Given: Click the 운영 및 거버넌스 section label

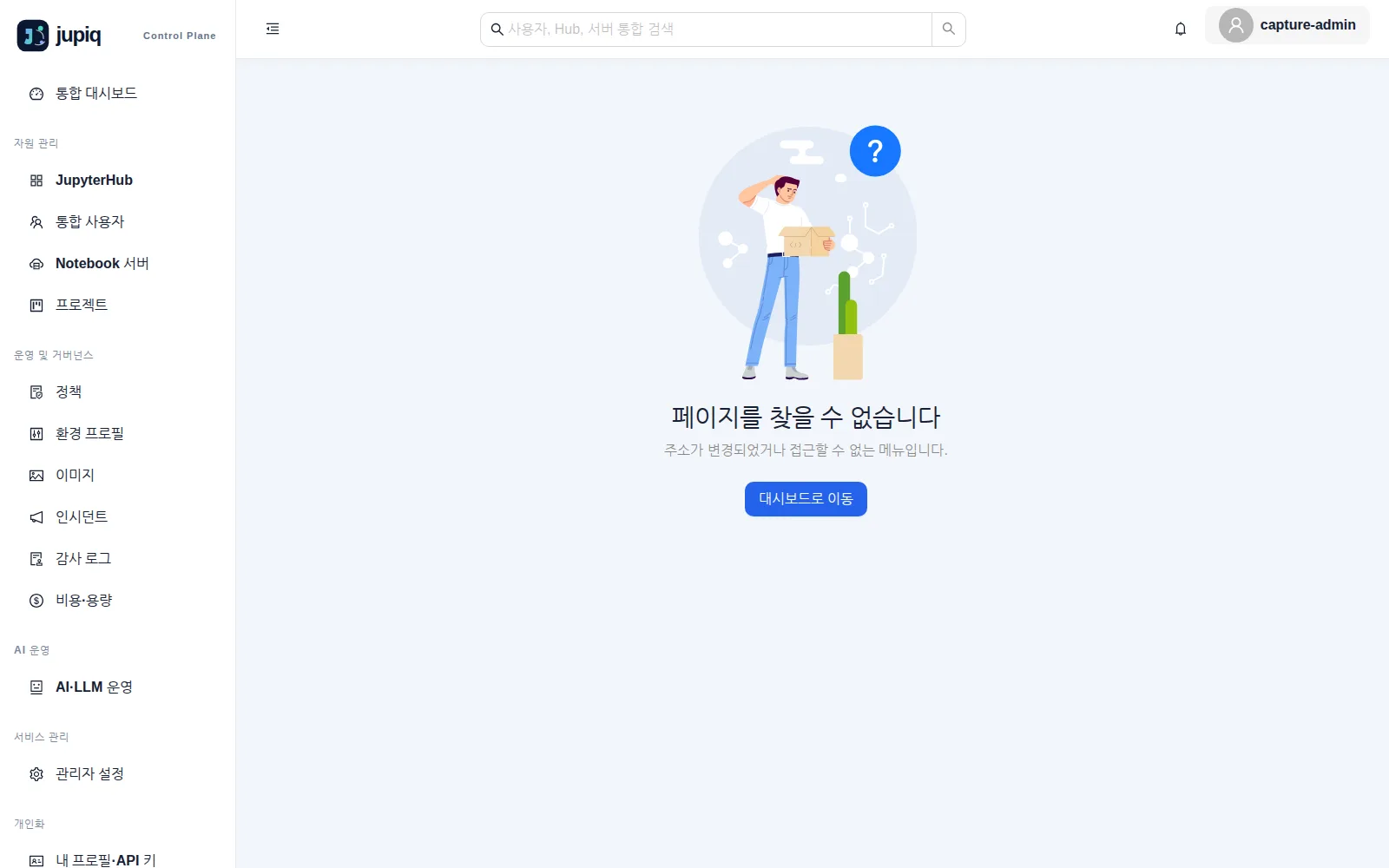Looking at the screenshot, I should (54, 355).
